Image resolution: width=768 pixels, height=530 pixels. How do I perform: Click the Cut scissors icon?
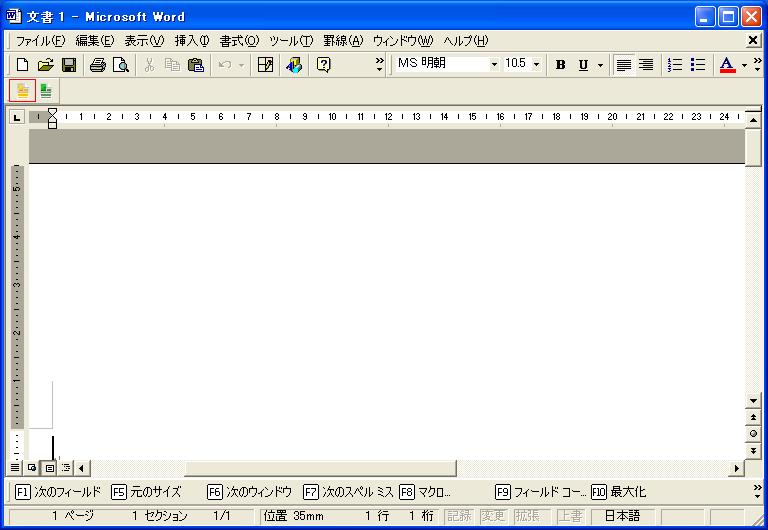149,65
